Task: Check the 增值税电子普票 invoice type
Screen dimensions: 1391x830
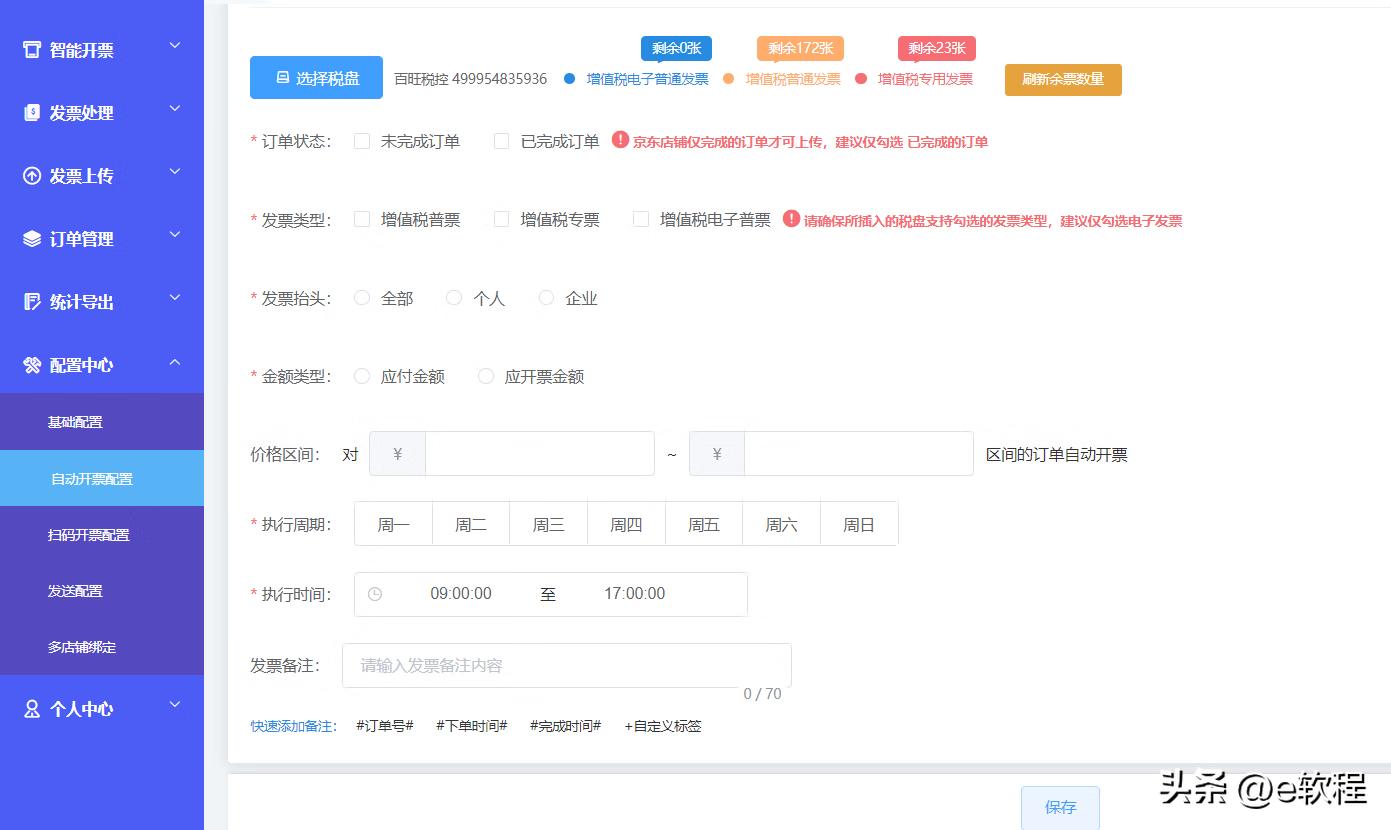Action: (640, 219)
